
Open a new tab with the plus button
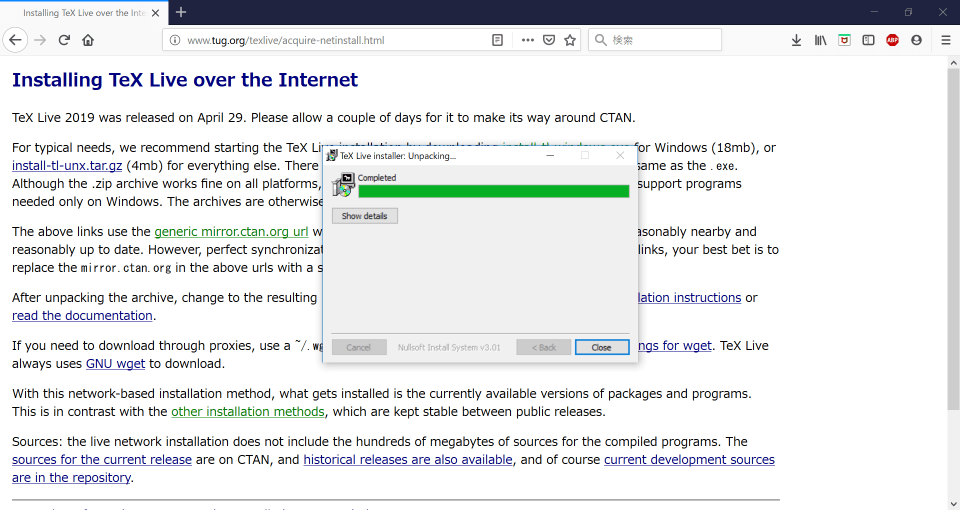(181, 12)
